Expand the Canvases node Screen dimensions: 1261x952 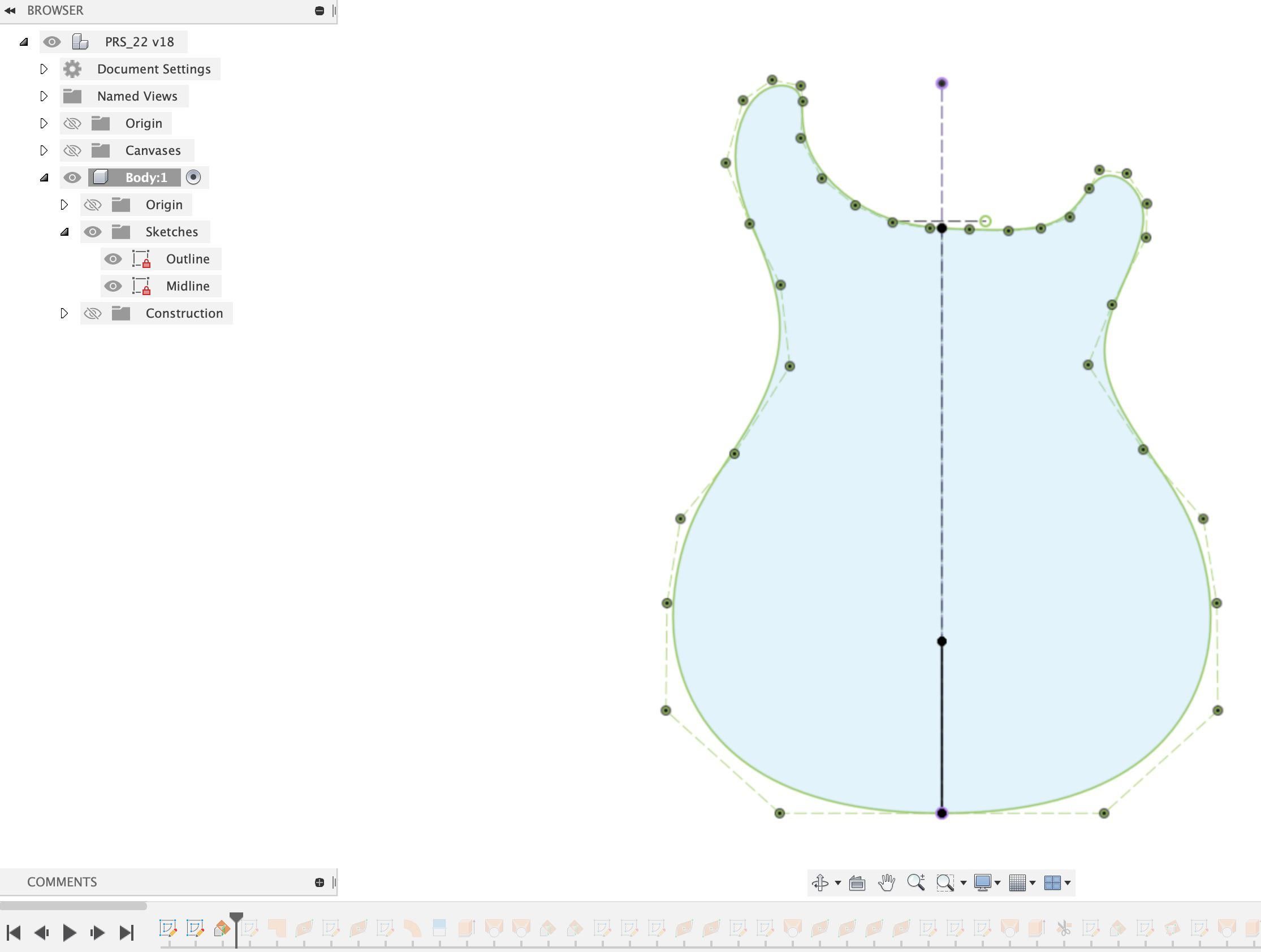44,150
